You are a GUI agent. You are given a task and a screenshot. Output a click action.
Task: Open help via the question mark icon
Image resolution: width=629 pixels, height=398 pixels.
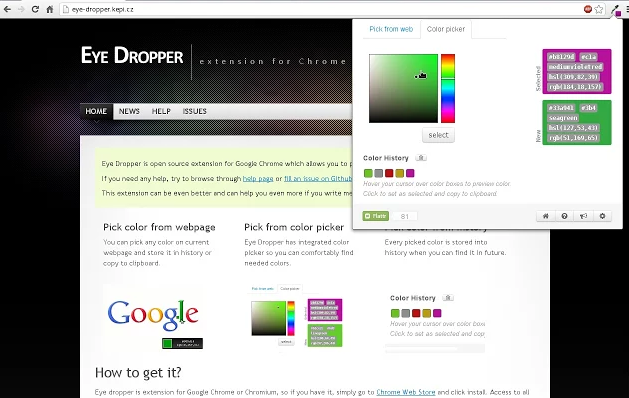(x=564, y=216)
